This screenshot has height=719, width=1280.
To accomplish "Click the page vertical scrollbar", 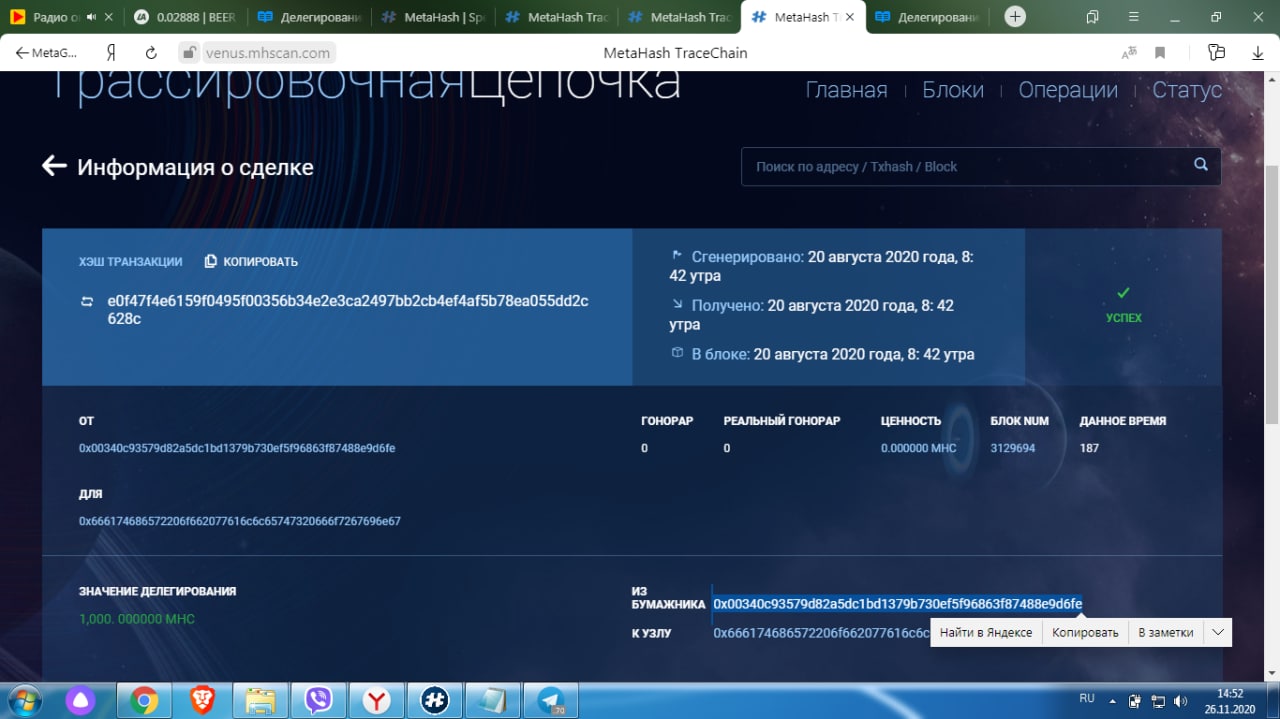I will click(1271, 293).
